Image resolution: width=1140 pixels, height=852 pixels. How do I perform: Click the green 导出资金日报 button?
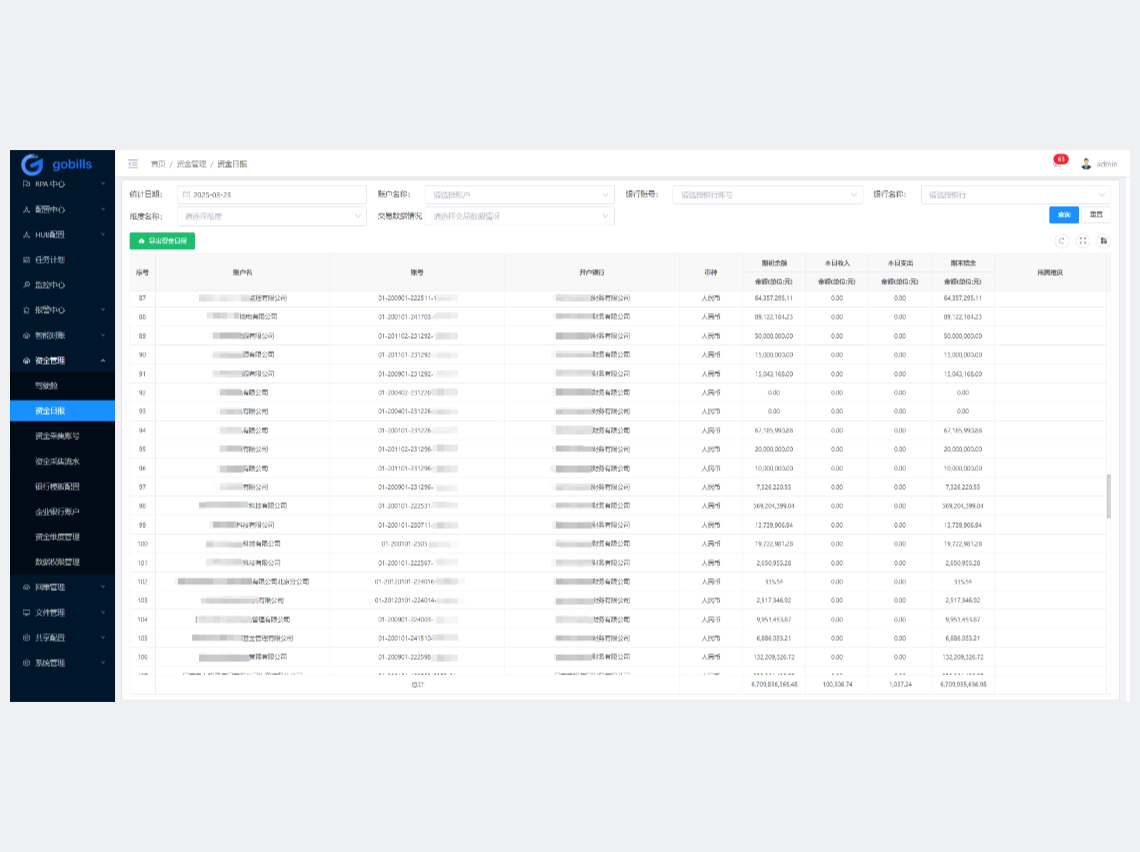tap(162, 241)
